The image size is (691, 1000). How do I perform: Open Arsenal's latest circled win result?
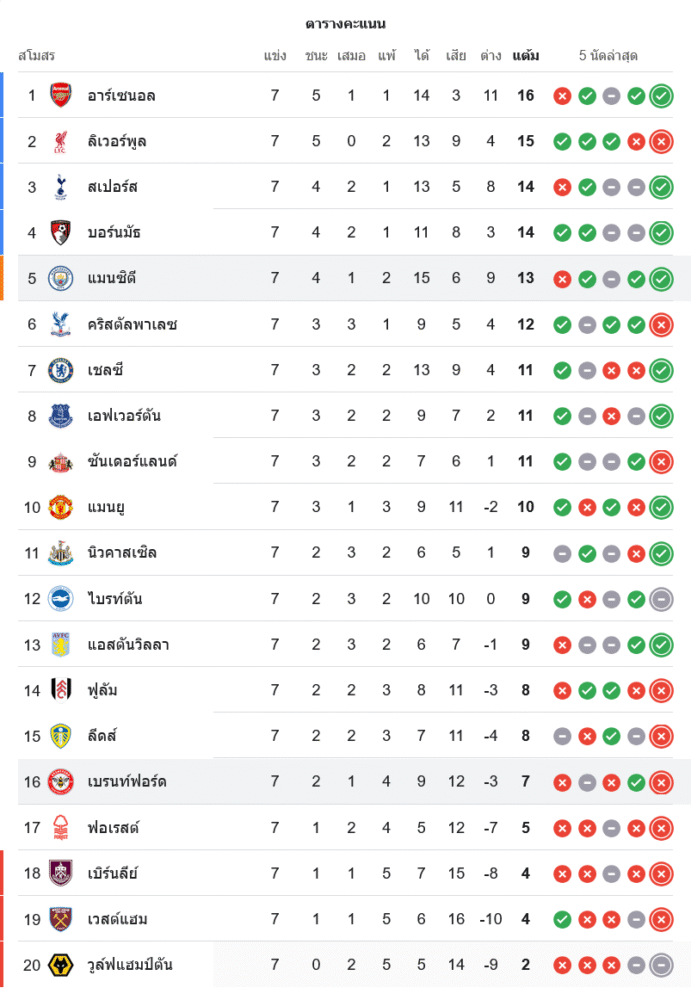pos(661,96)
